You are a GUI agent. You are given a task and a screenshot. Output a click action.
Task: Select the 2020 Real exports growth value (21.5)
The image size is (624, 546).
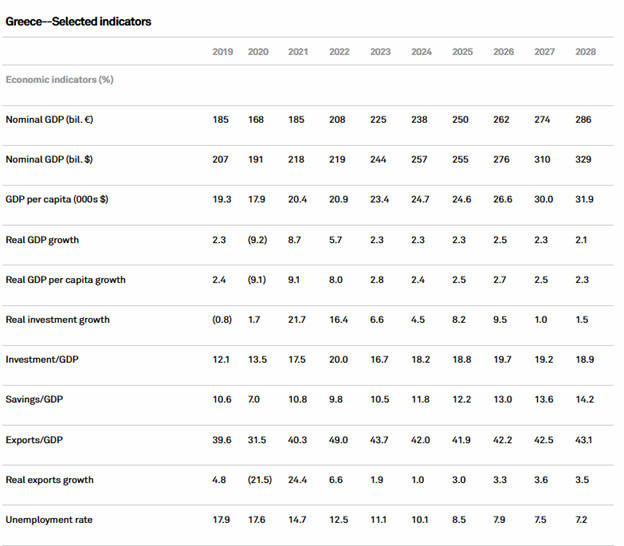point(259,480)
